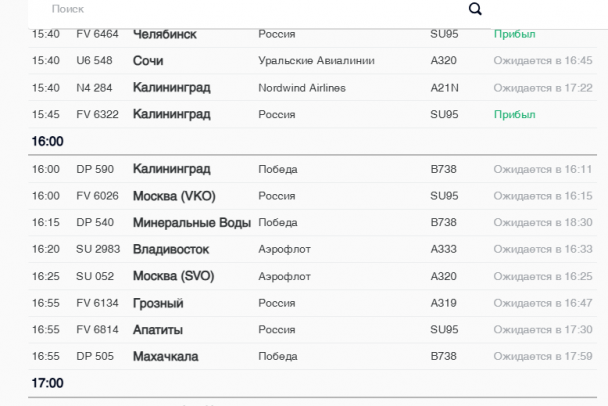Open FV 6322 Калининград arrived flight
Image resolution: width=608 pixels, height=406 pixels.
(x=313, y=114)
